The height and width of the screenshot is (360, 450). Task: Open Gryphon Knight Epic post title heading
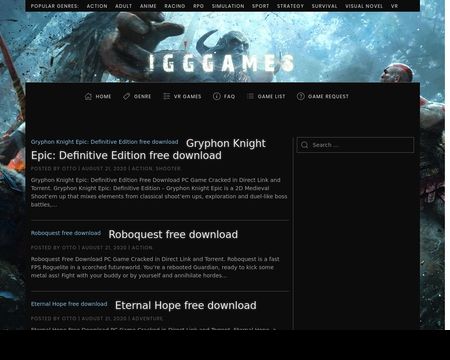click(148, 149)
